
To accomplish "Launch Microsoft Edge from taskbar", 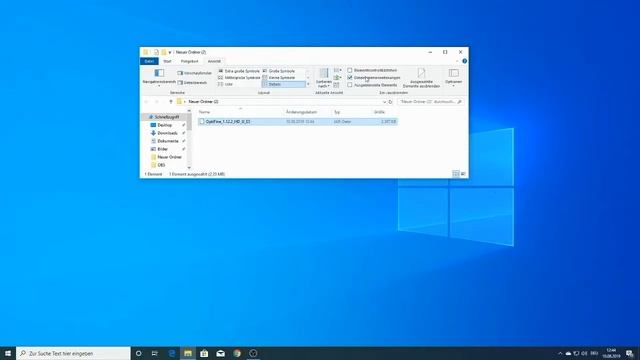I will point(171,353).
